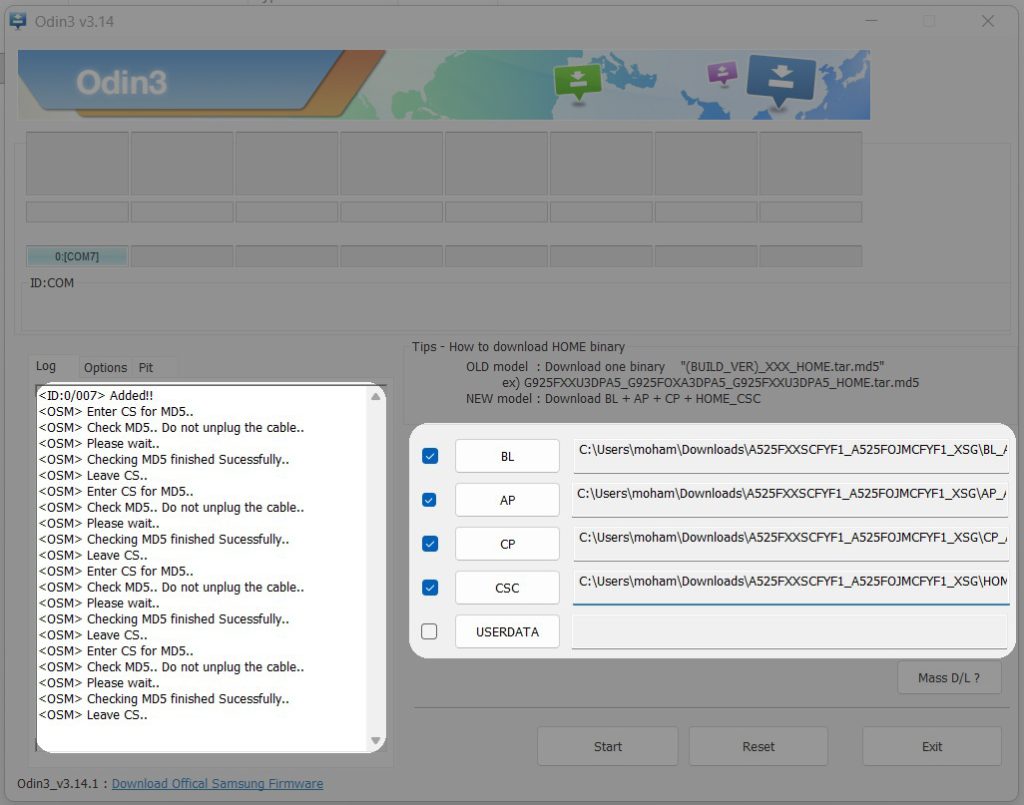Enable the USERDATA checkbox
Viewport: 1024px width, 805px height.
[429, 631]
